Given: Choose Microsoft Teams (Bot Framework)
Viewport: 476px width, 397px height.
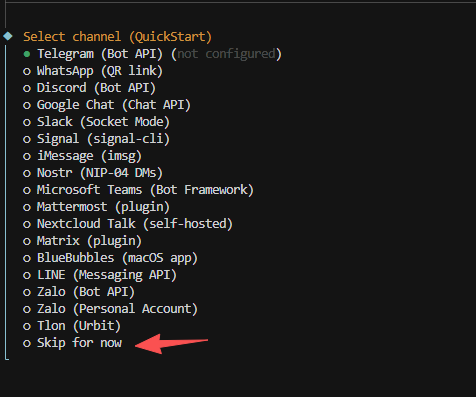Looking at the screenshot, I should [x=138, y=190].
